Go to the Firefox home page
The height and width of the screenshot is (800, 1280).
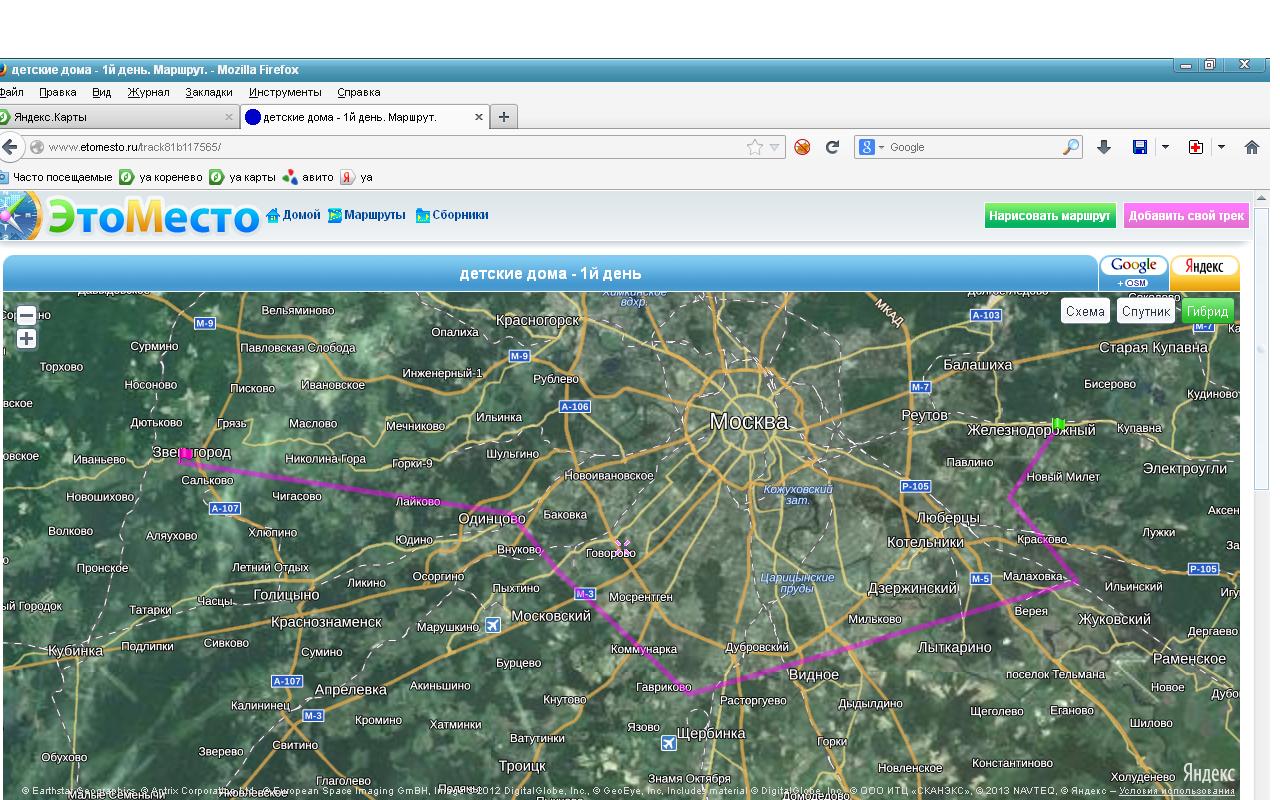pos(1251,147)
